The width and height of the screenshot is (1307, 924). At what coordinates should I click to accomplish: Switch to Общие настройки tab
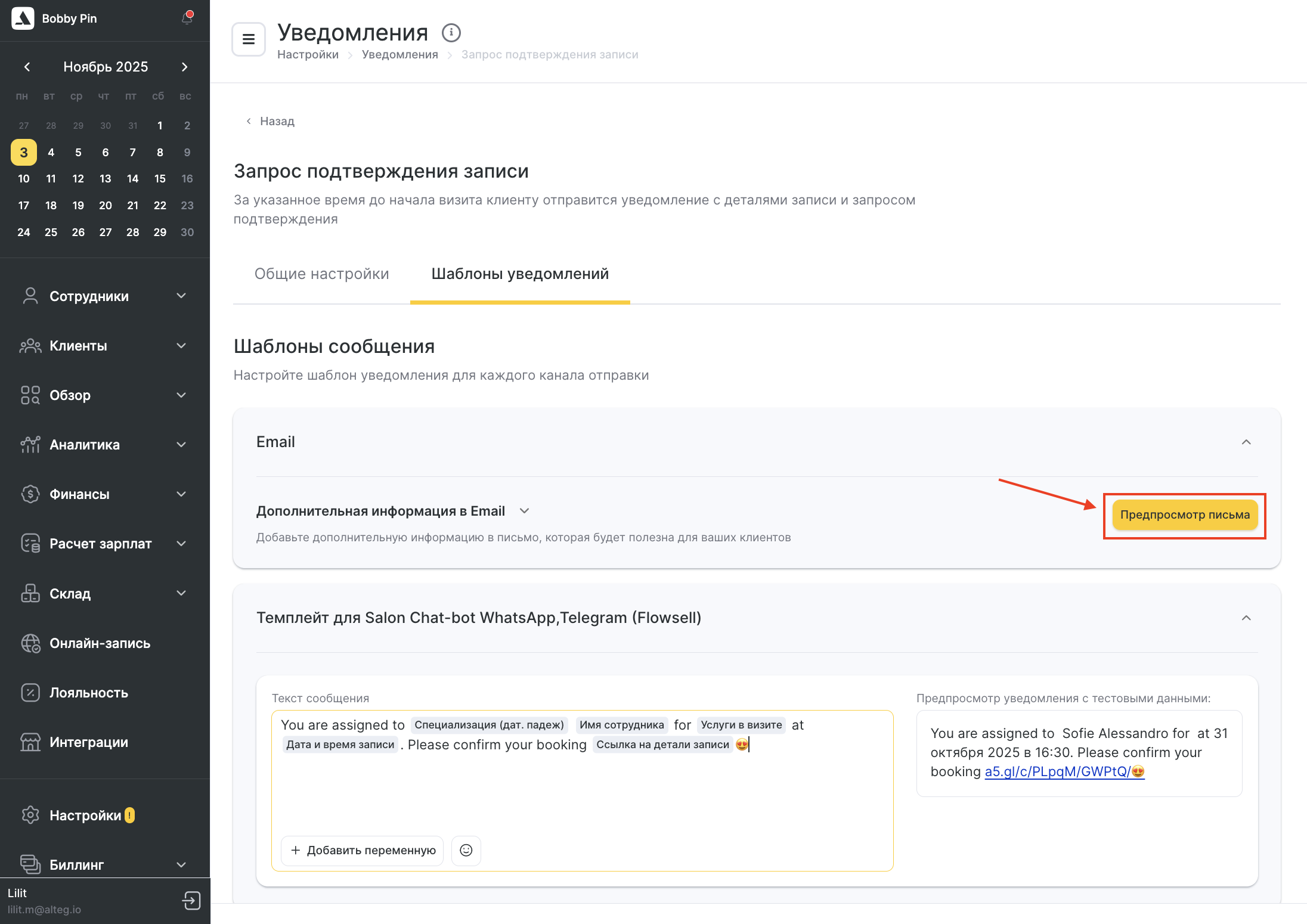(321, 274)
